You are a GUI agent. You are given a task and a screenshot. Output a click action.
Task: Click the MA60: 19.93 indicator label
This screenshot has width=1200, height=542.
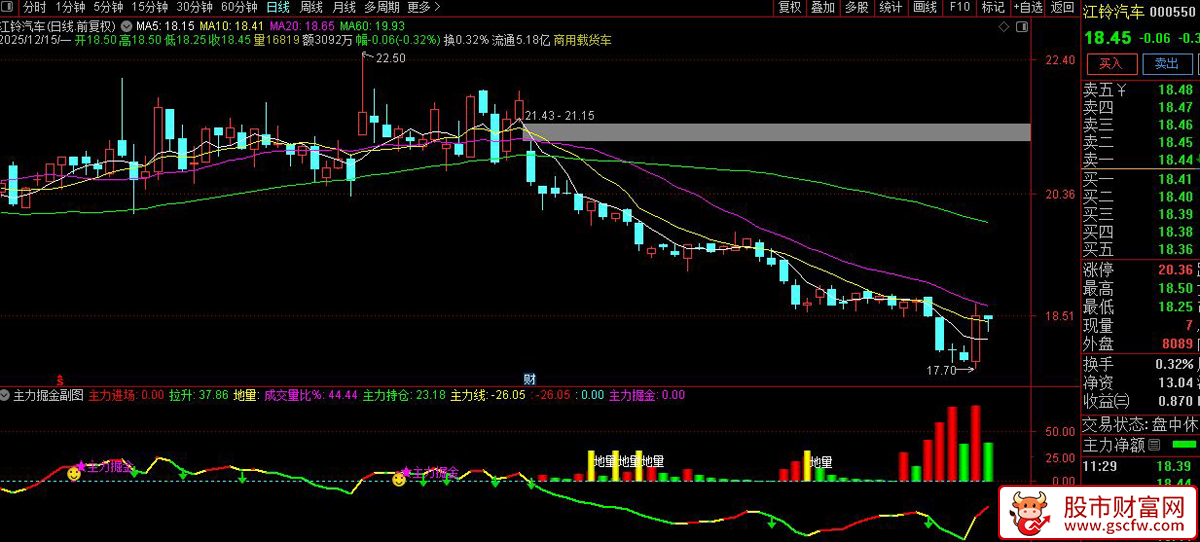pos(372,25)
